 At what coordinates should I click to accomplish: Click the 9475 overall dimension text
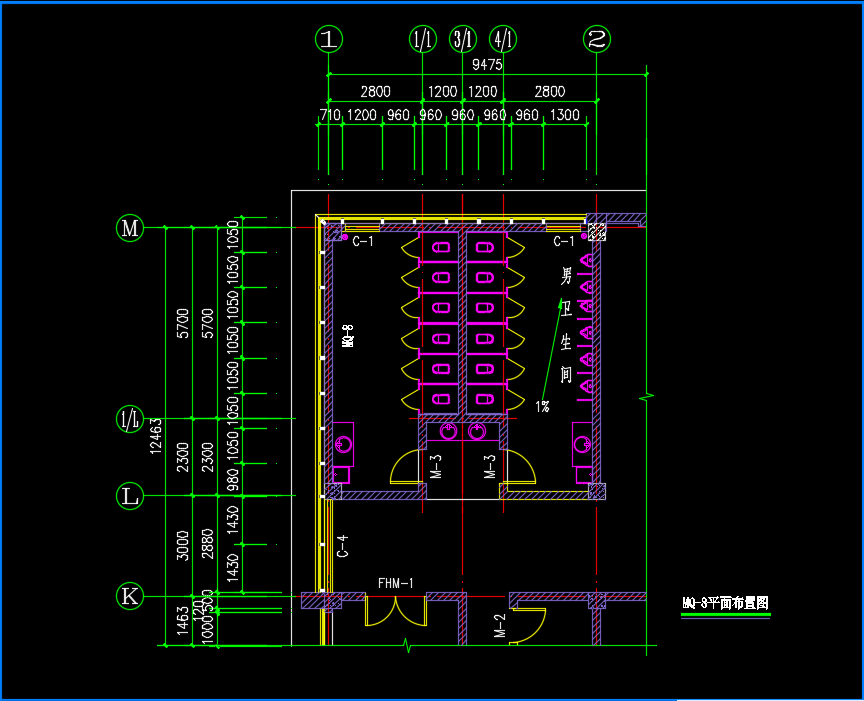tap(486, 65)
